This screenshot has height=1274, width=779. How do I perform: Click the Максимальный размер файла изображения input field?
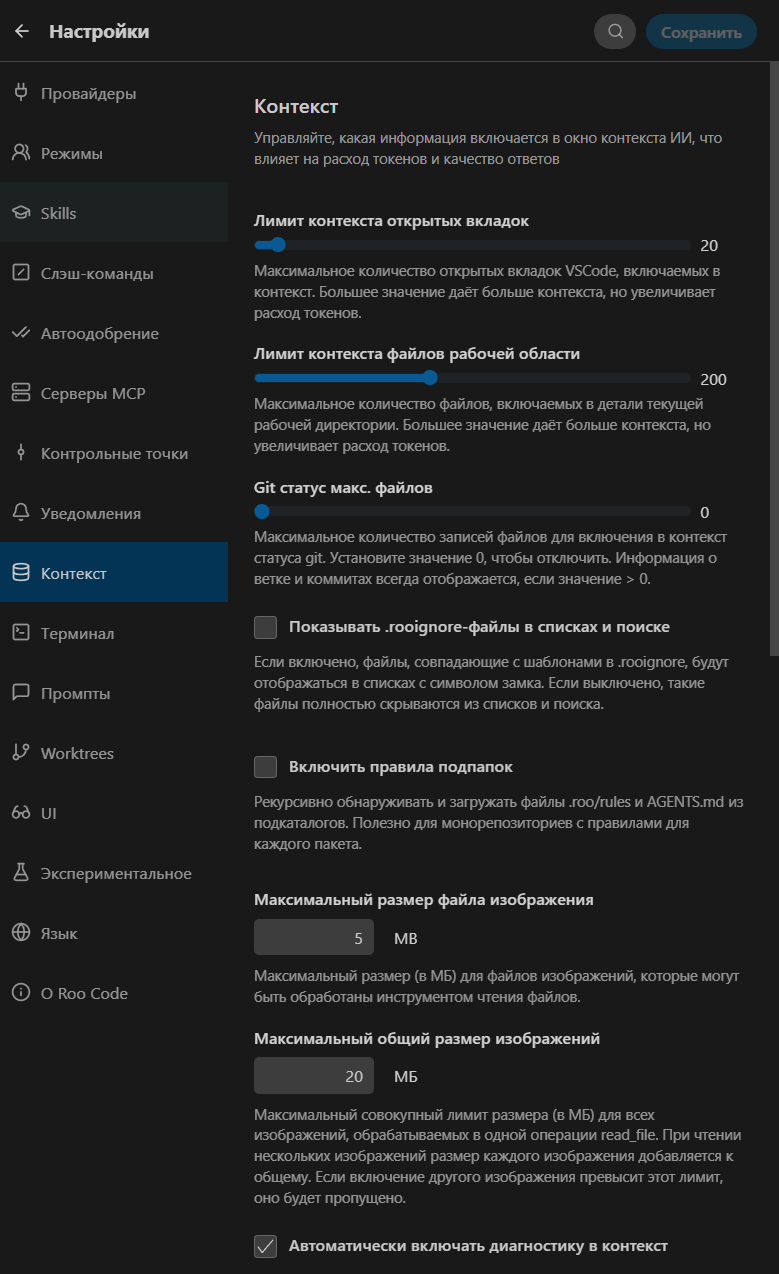point(314,938)
